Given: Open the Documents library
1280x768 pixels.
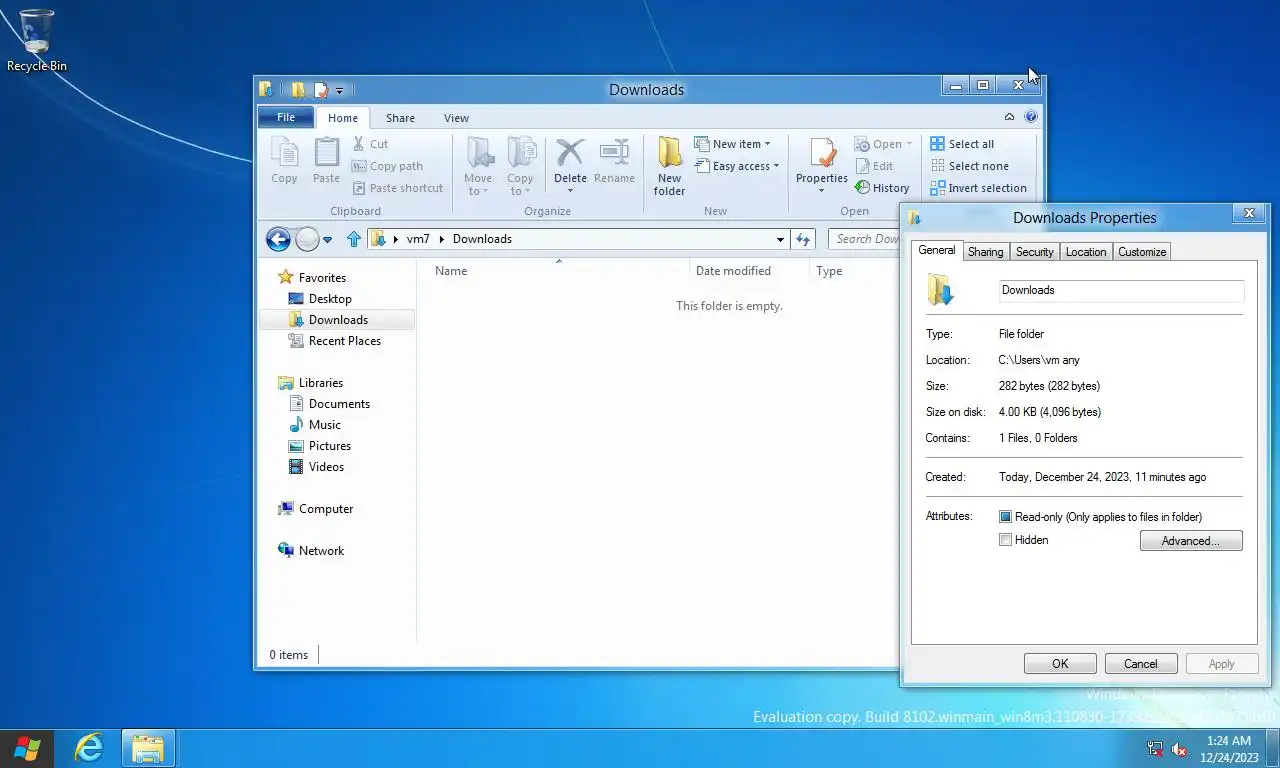Looking at the screenshot, I should pos(339,404).
